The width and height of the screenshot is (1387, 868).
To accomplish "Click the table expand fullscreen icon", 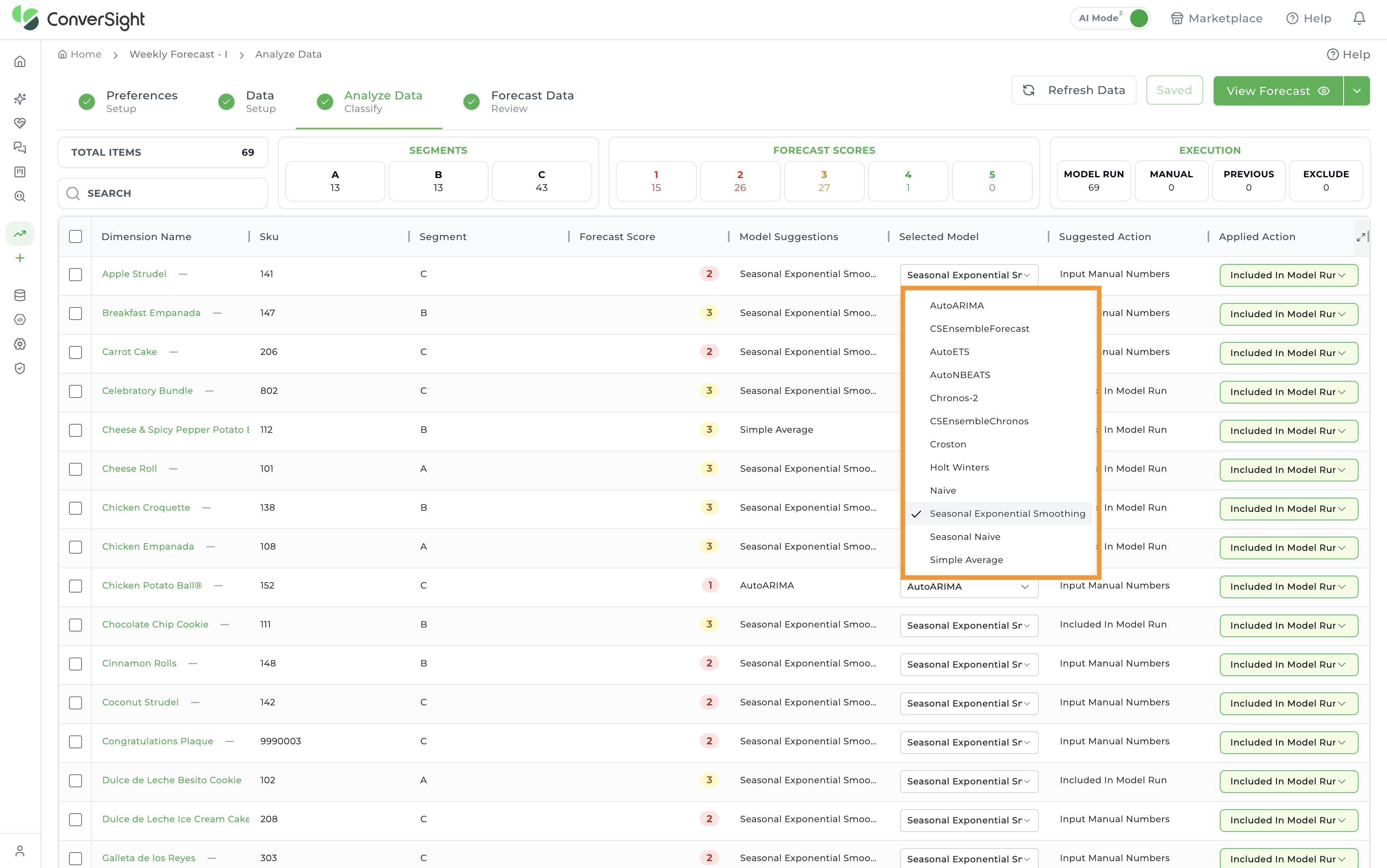I will click(x=1361, y=237).
